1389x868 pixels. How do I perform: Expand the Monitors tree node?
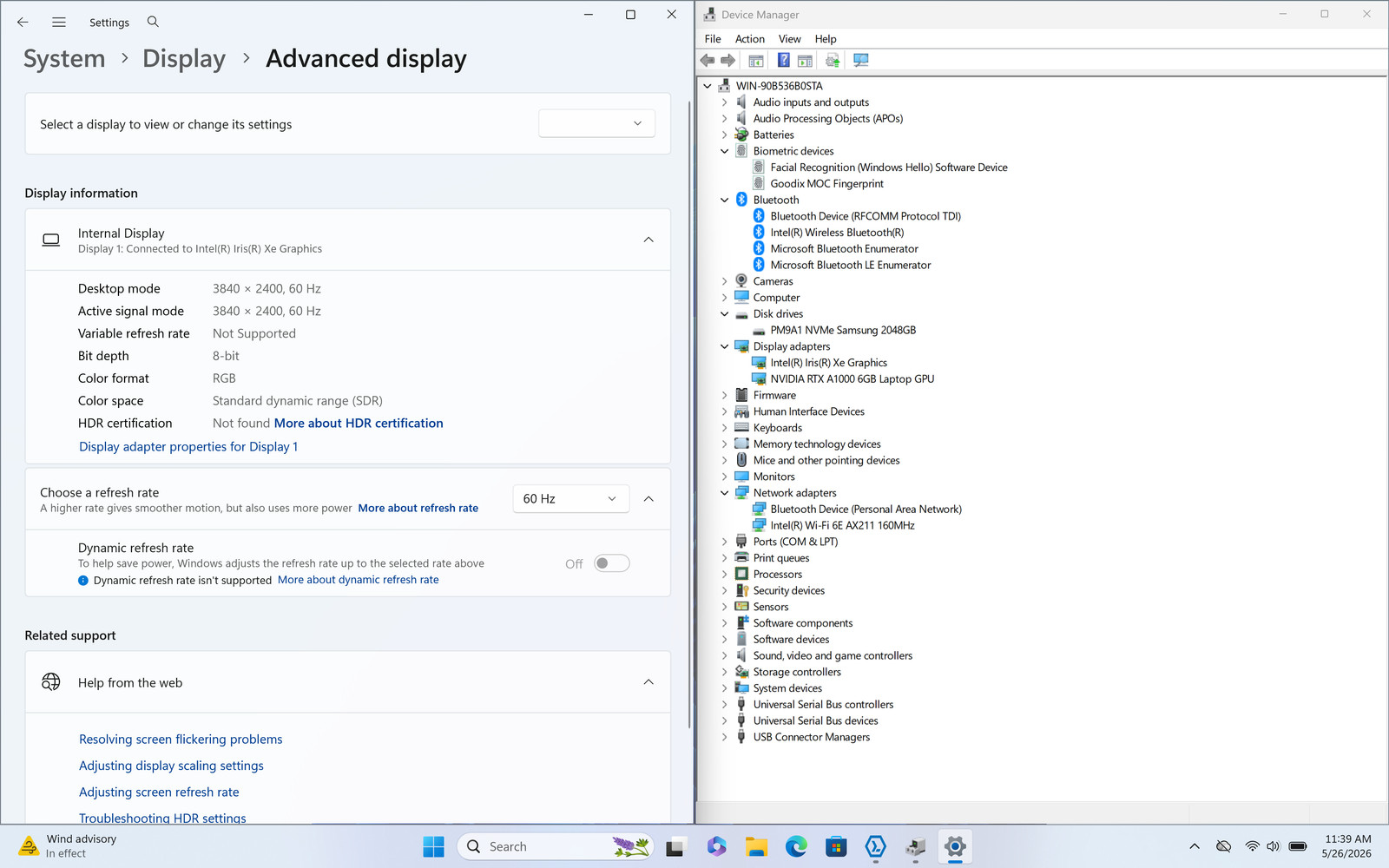pyautogui.click(x=725, y=477)
